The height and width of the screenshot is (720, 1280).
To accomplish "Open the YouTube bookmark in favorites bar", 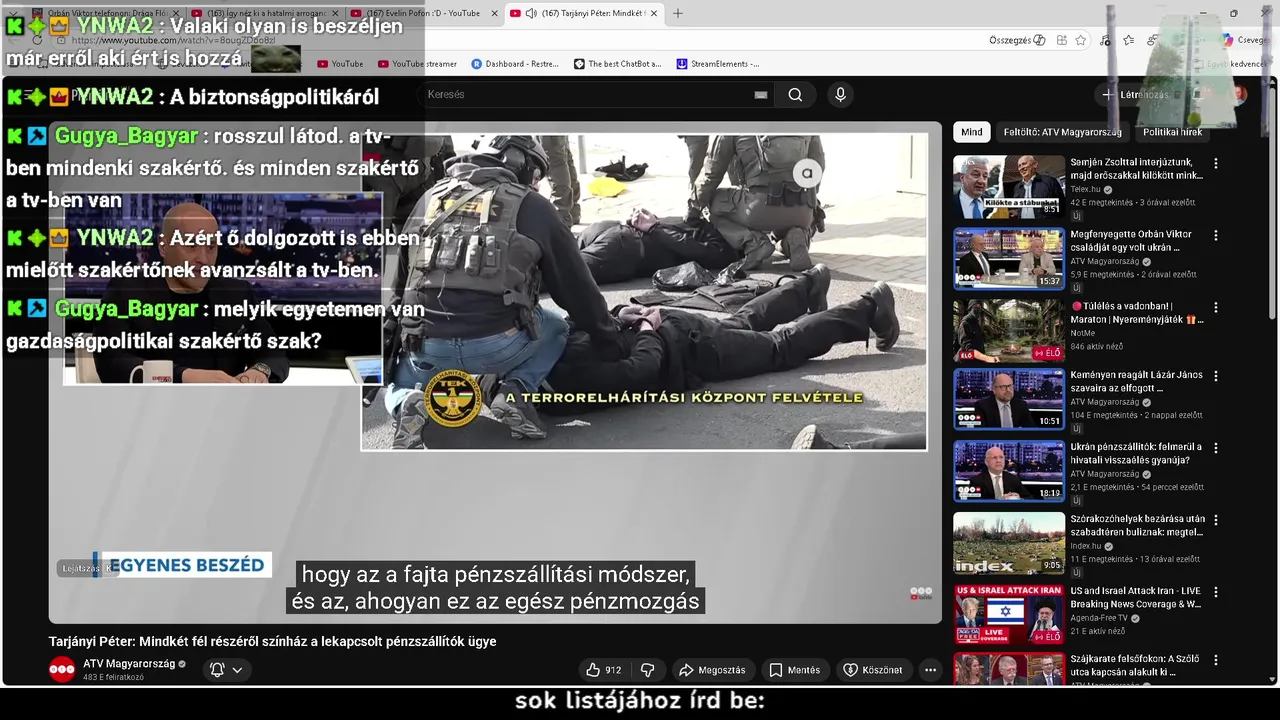I will [x=340, y=64].
